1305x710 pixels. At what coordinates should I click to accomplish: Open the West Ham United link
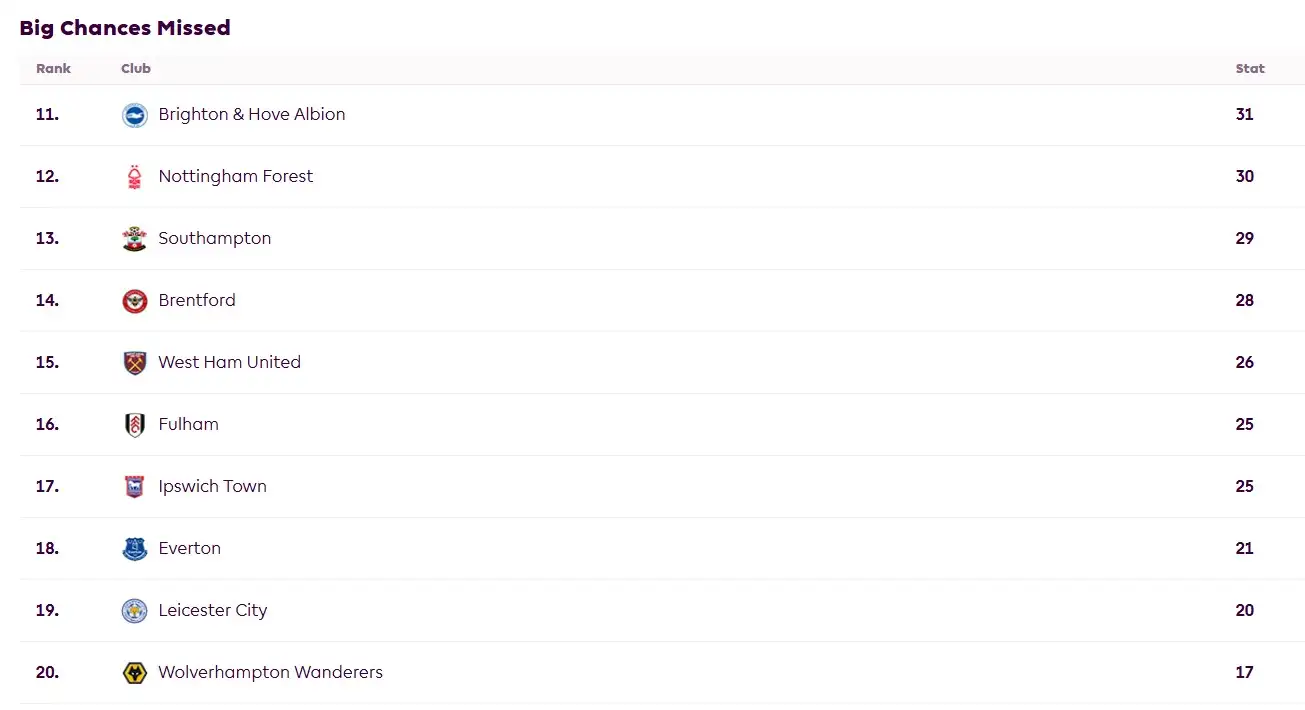229,362
